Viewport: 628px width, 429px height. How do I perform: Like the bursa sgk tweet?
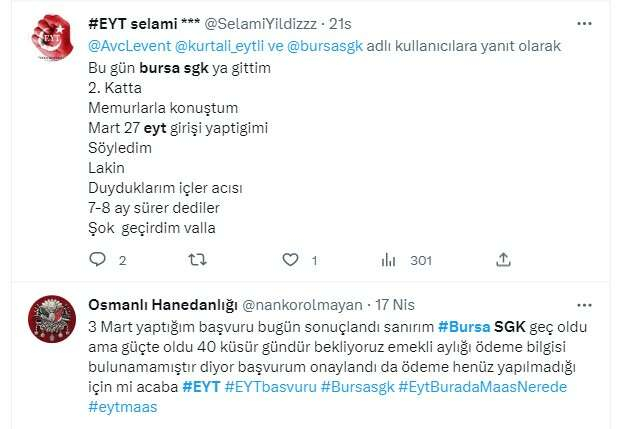click(290, 260)
